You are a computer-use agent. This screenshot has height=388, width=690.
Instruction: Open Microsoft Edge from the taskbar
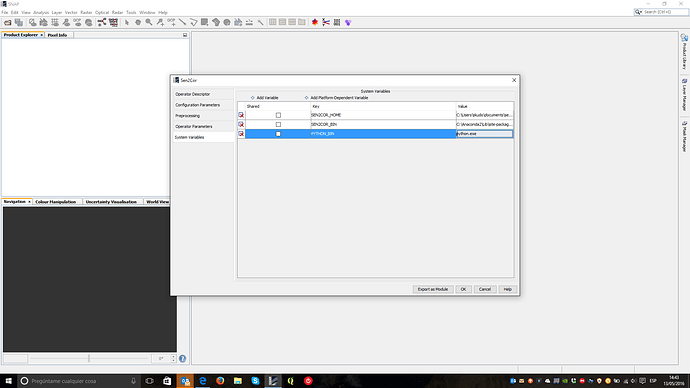[202, 381]
